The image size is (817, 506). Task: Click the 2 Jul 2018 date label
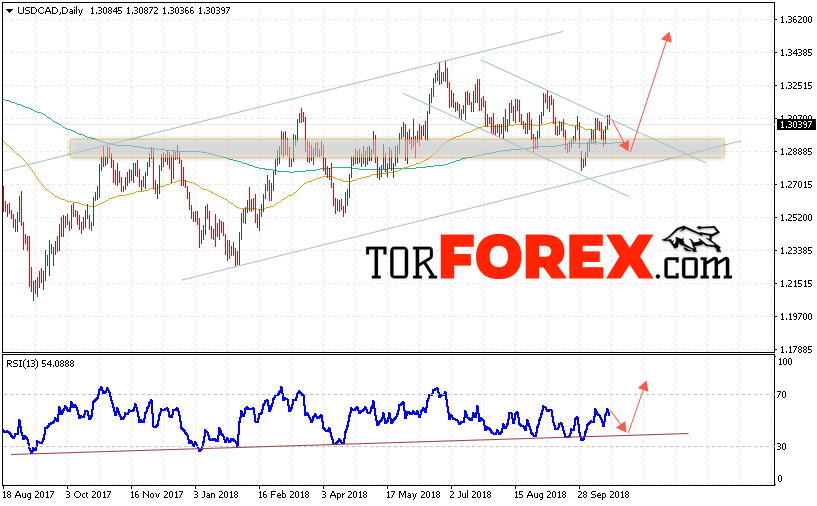coord(471,495)
